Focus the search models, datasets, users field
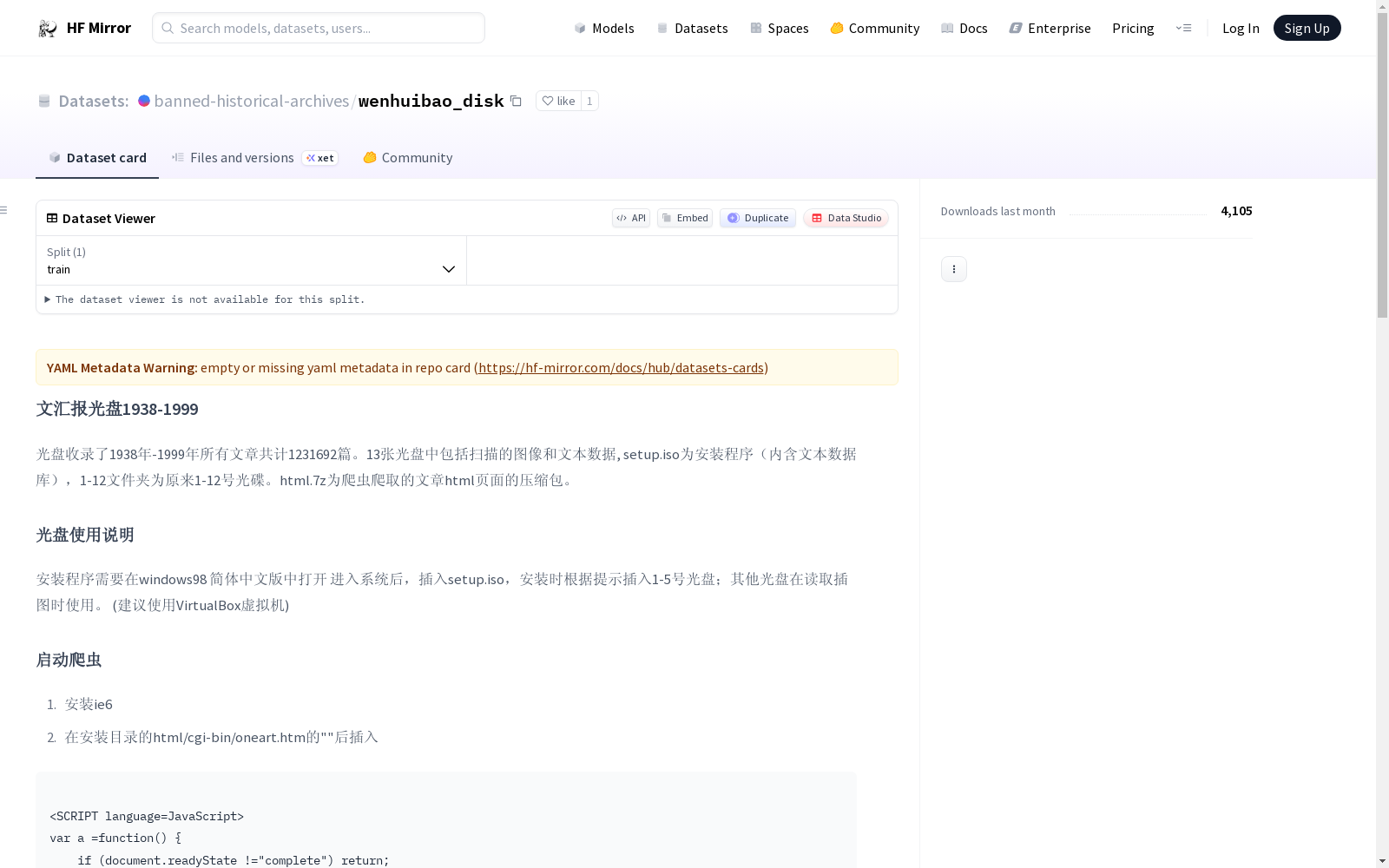 (x=319, y=28)
